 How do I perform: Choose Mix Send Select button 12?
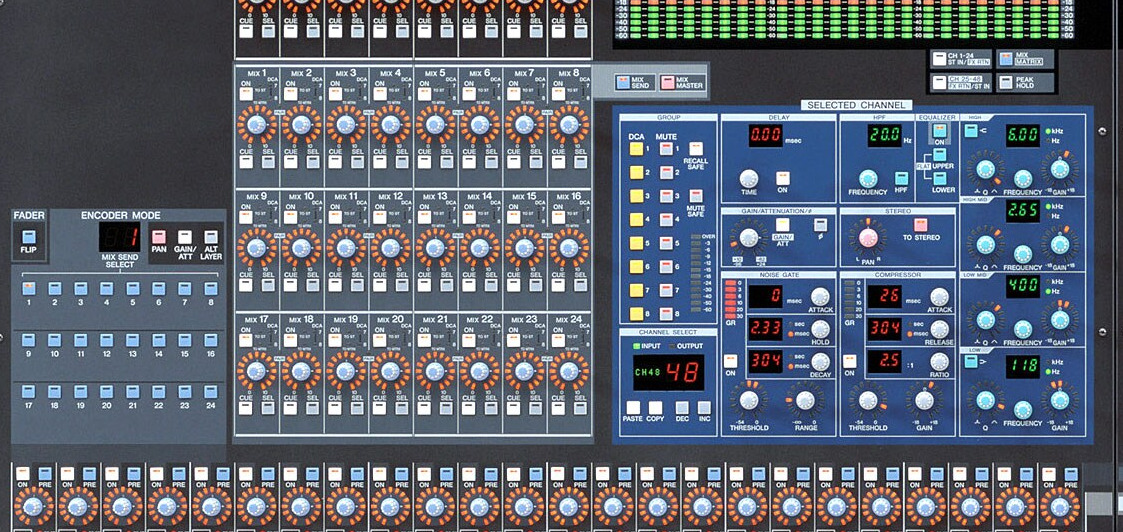[107, 340]
